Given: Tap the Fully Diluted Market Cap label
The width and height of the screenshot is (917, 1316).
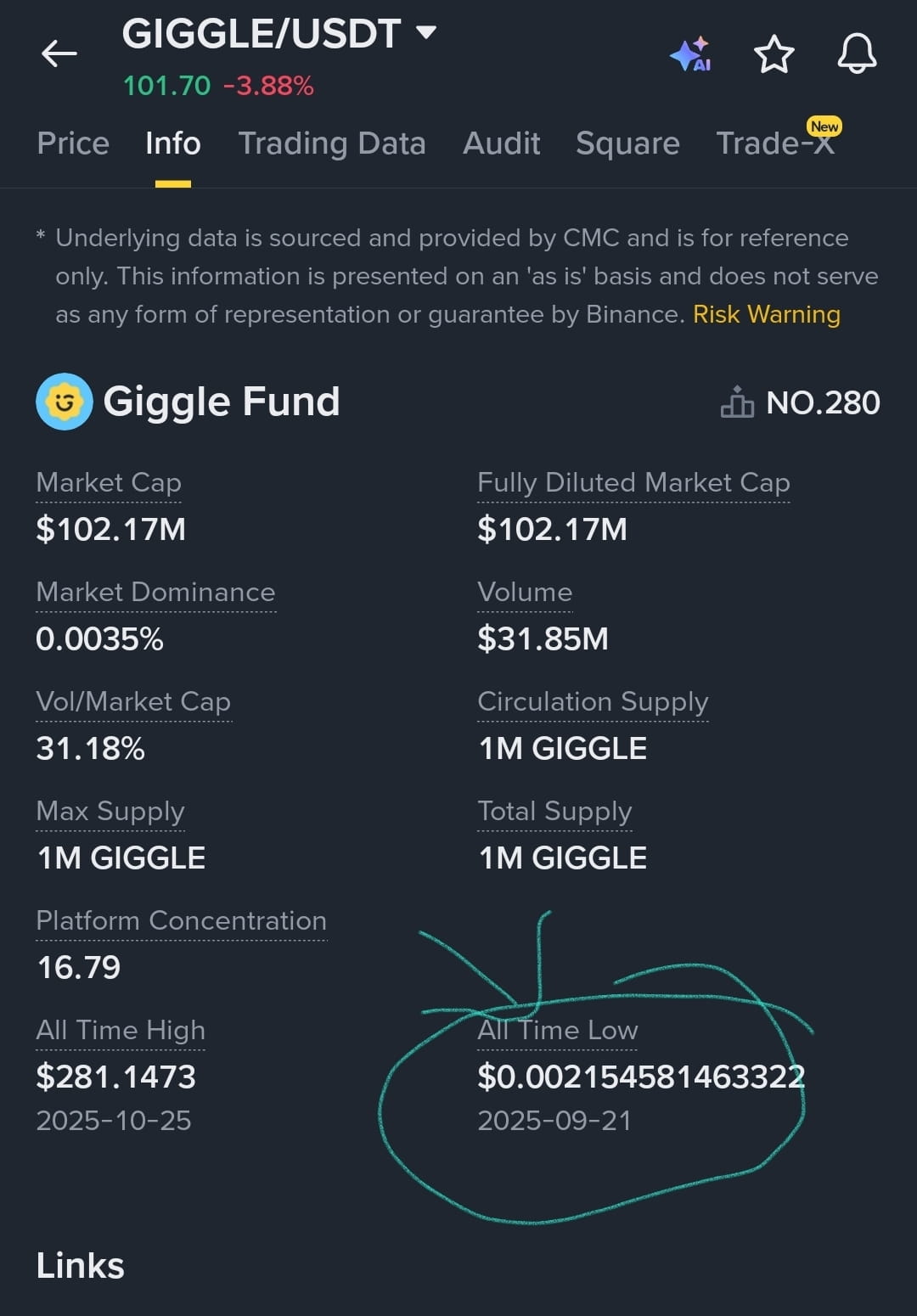Looking at the screenshot, I should [633, 482].
